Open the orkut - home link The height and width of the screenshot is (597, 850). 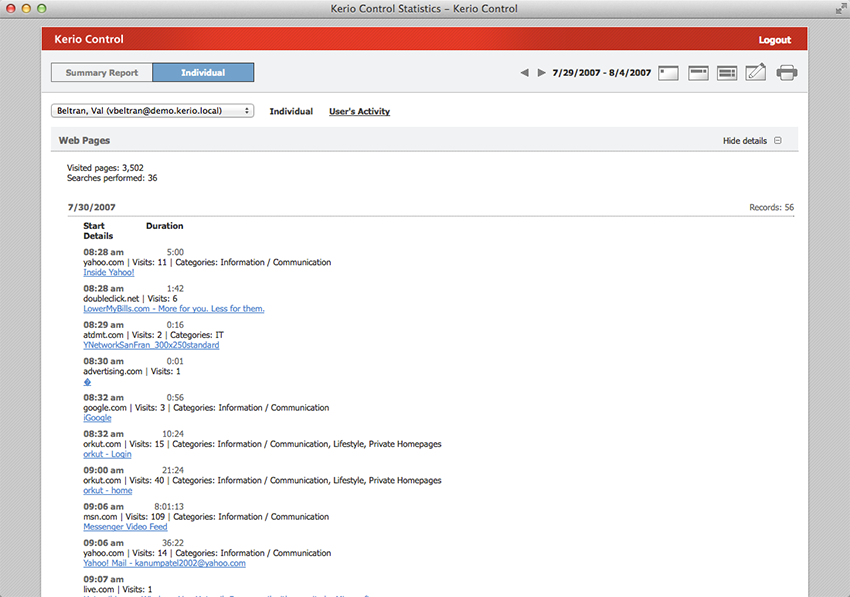tap(108, 490)
